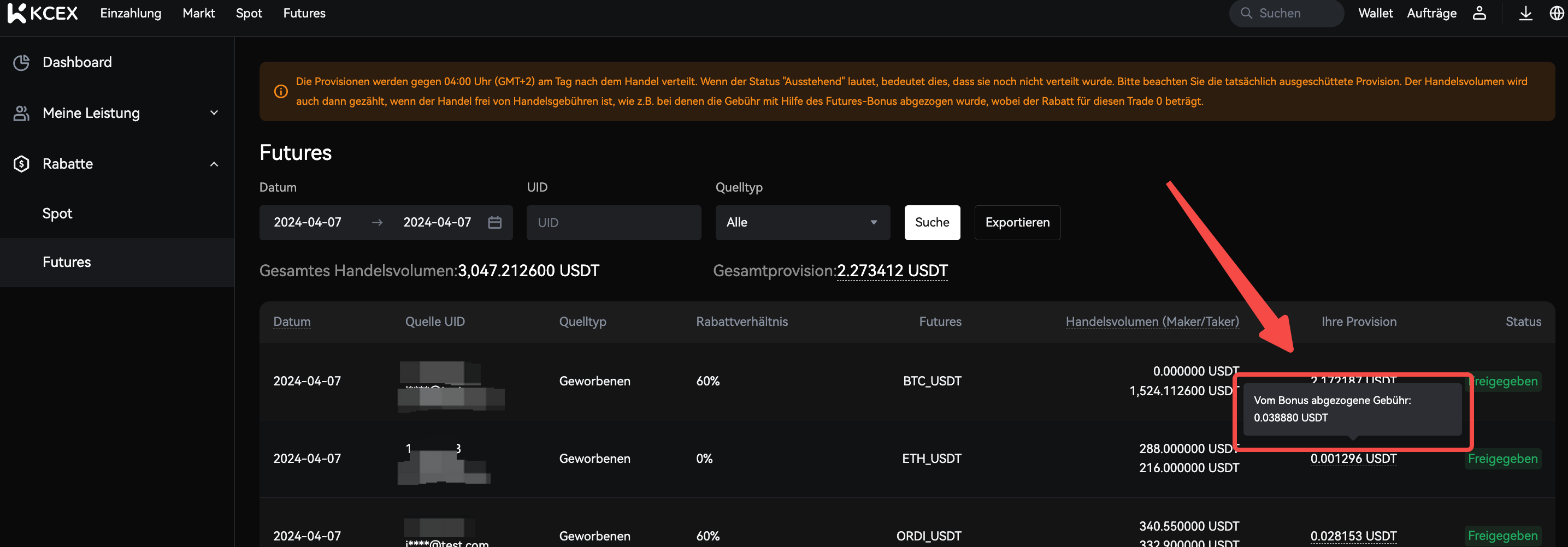Viewport: 1568px width, 547px height.
Task: Click the Dashboard pie chart icon
Action: pos(21,63)
